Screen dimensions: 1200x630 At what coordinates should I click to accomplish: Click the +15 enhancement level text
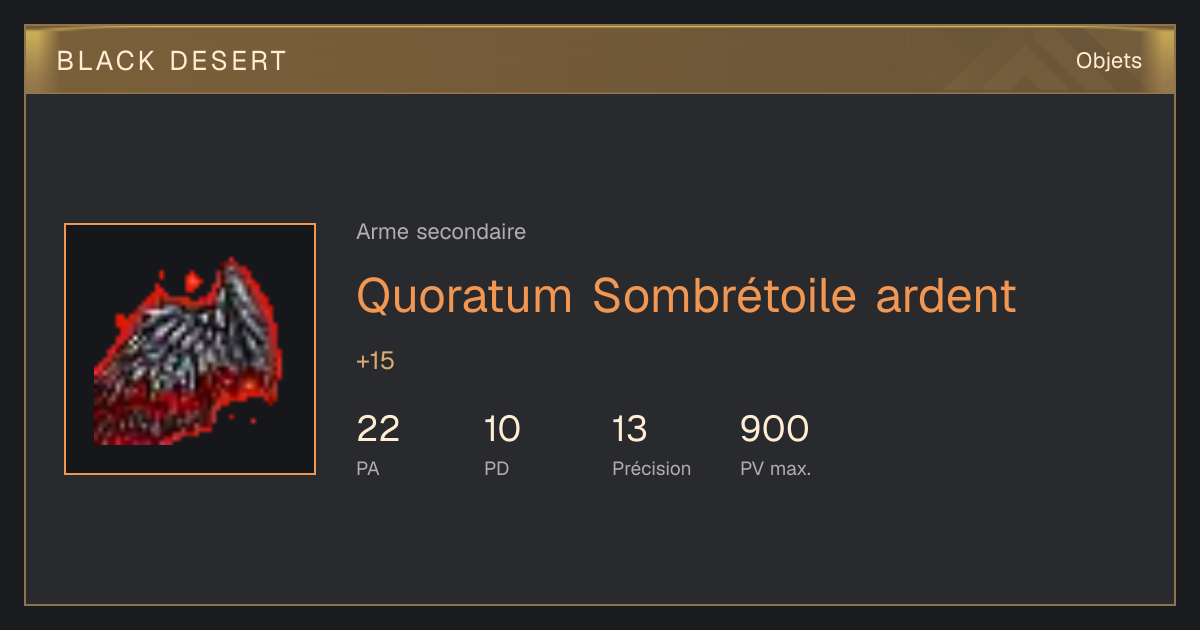click(x=375, y=361)
